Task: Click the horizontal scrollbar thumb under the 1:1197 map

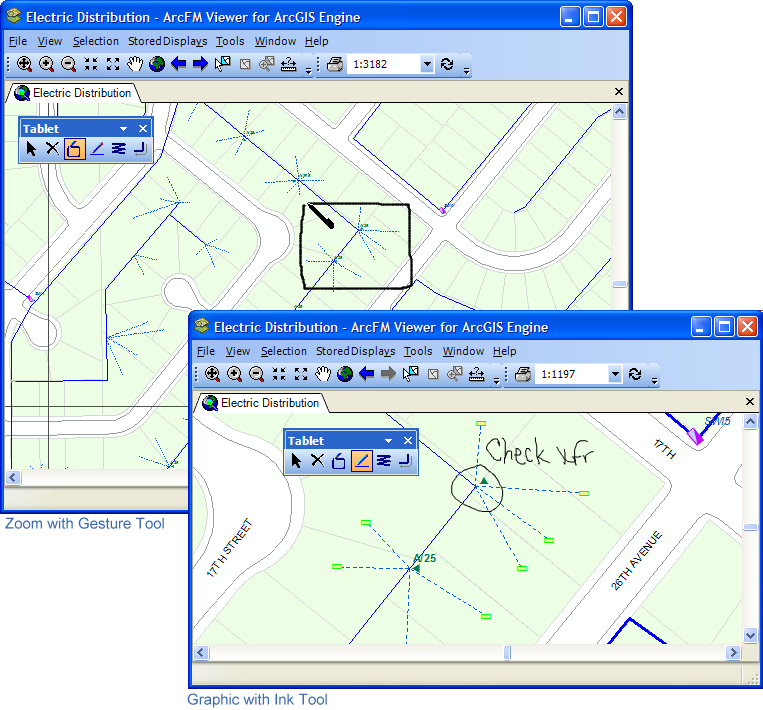Action: (507, 653)
